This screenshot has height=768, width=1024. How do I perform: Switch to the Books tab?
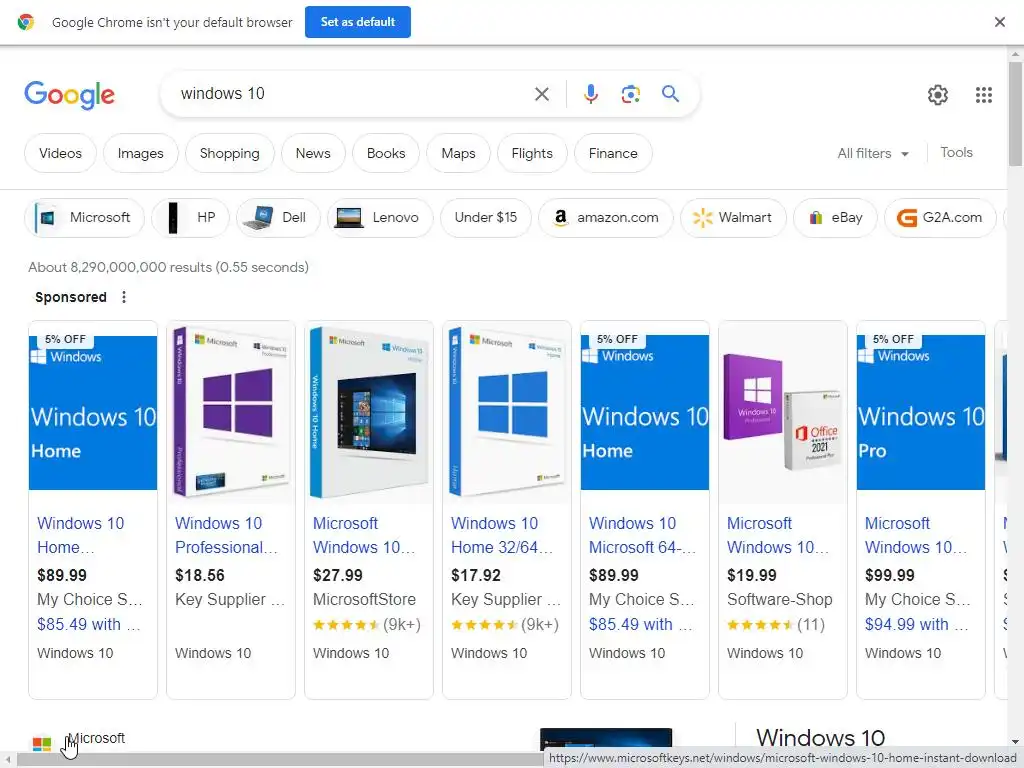386,153
